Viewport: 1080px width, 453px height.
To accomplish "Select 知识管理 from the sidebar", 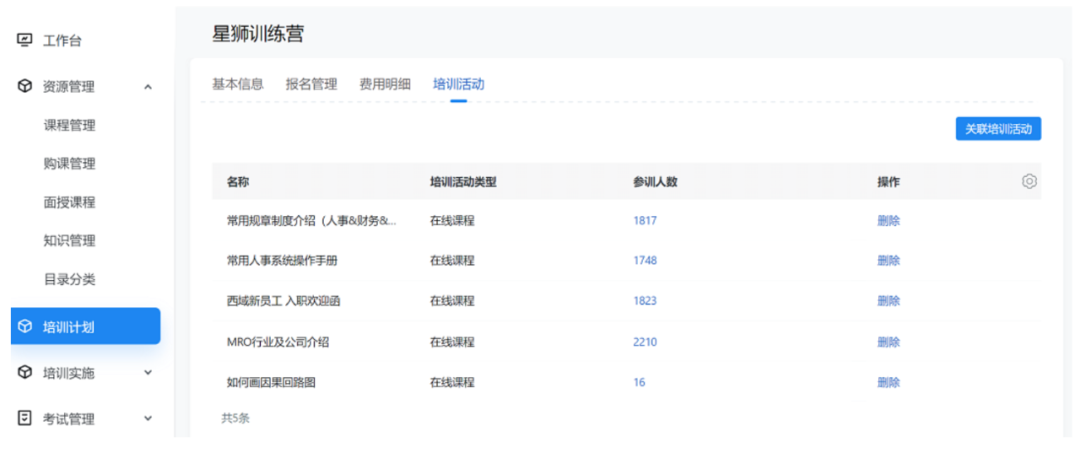I will (x=70, y=241).
